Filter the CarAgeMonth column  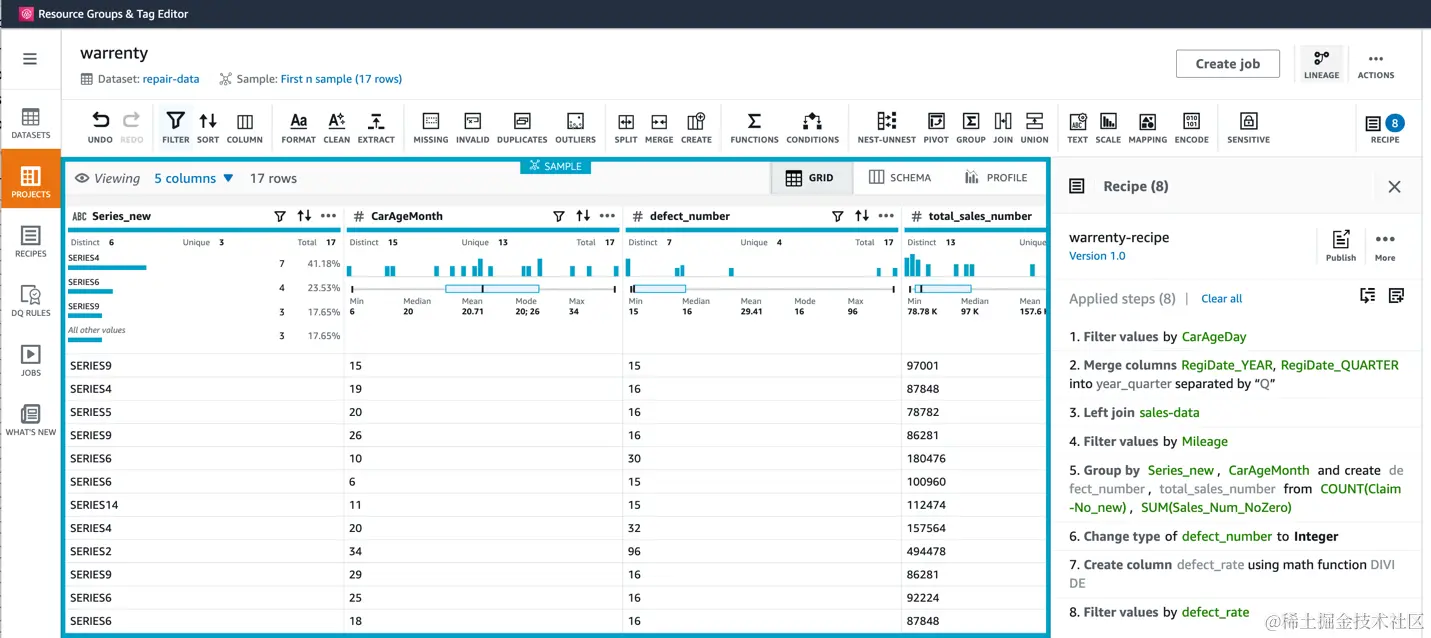coord(559,216)
